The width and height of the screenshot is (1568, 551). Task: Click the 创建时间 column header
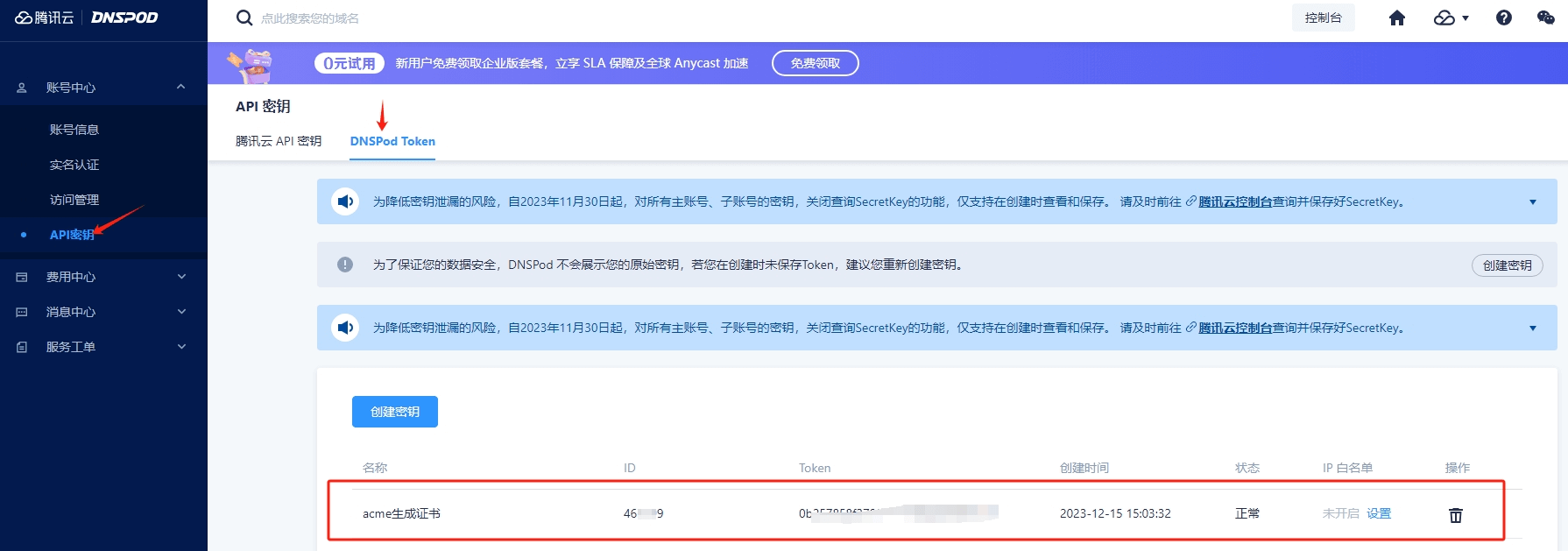(x=1084, y=468)
